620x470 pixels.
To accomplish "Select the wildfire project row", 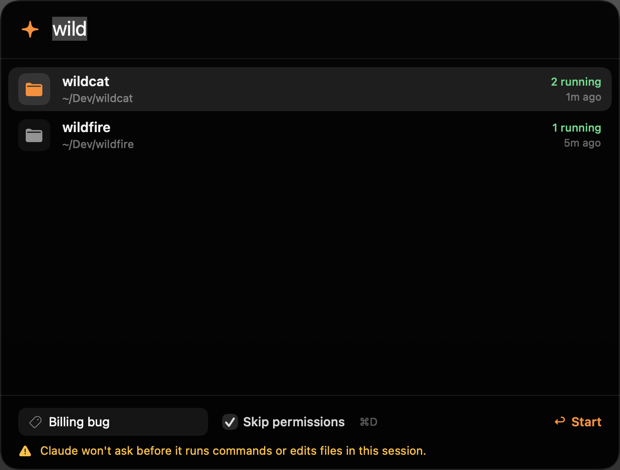I will tap(310, 135).
